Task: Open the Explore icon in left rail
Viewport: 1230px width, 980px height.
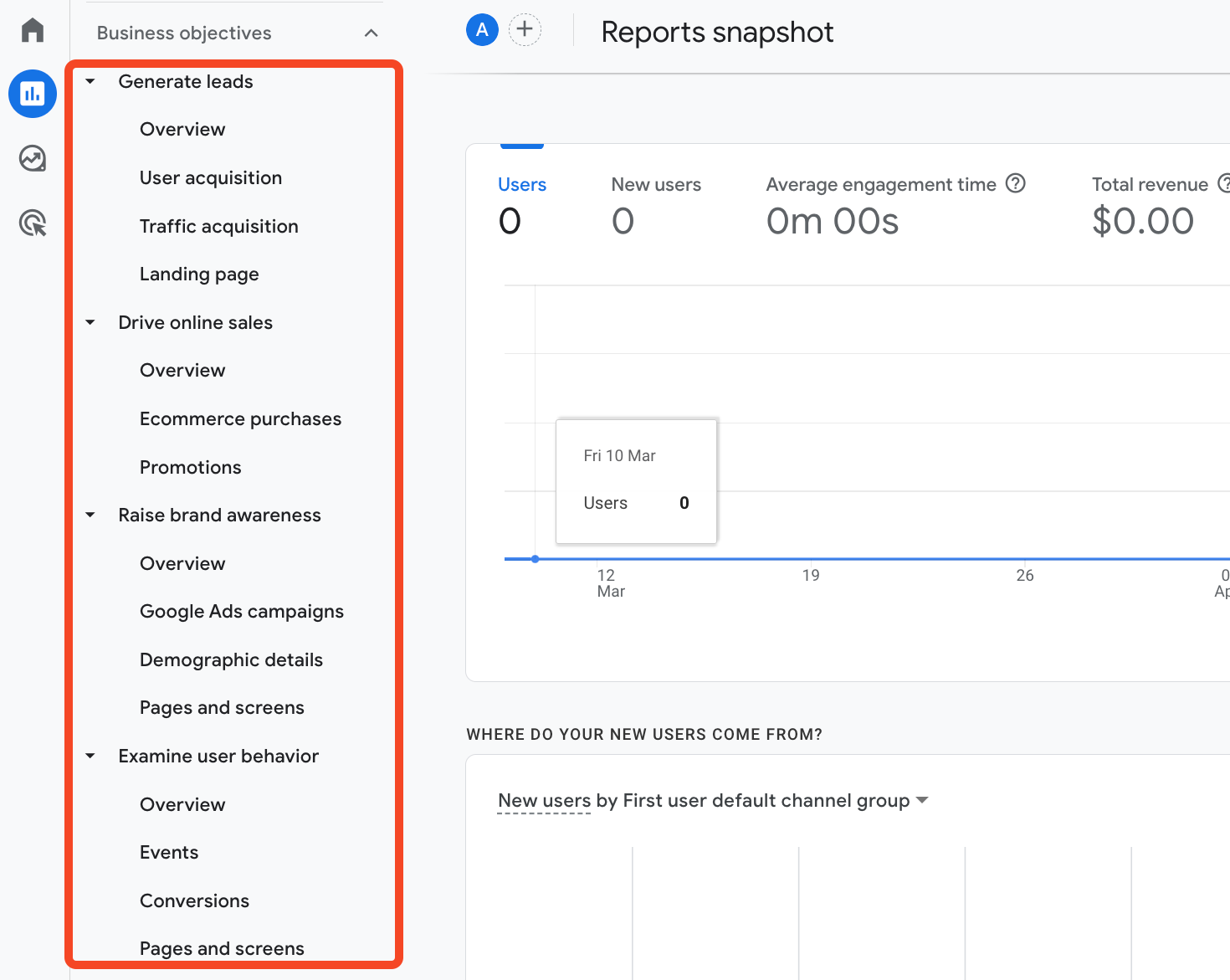Action: (33, 158)
